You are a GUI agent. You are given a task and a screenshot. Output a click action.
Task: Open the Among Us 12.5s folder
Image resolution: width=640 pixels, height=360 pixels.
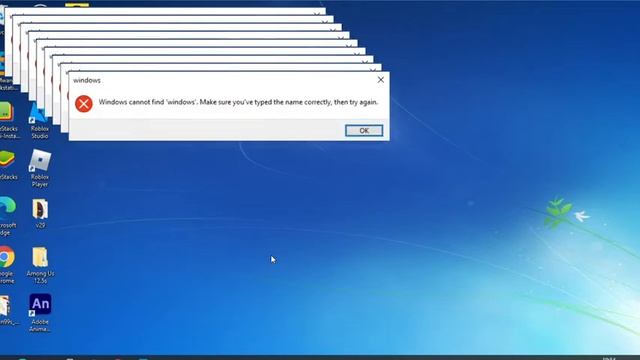pos(40,265)
